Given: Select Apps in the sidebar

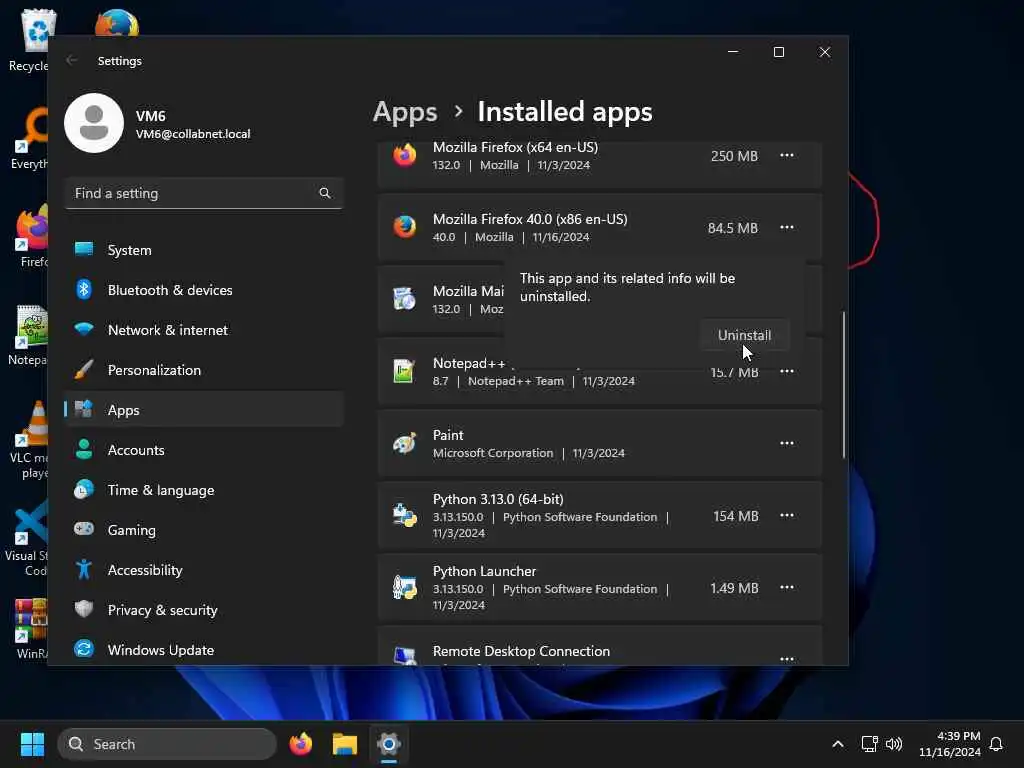Looking at the screenshot, I should (204, 410).
